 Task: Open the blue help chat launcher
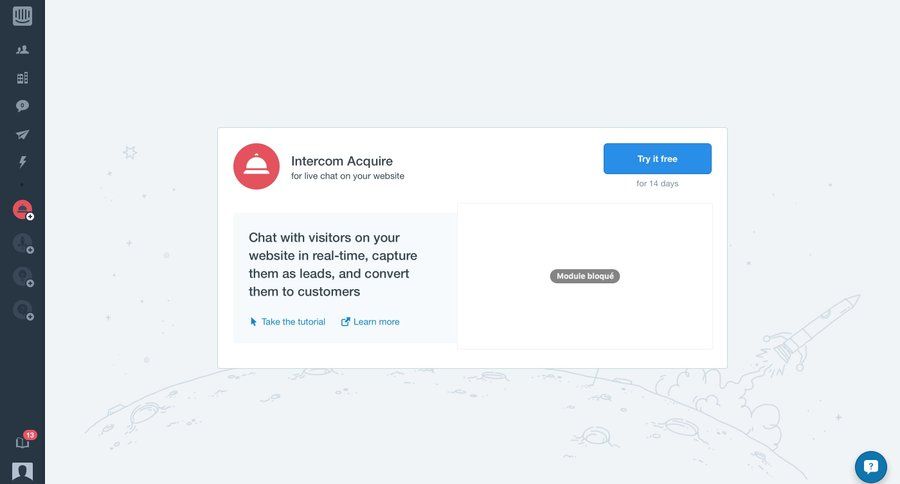pos(871,467)
